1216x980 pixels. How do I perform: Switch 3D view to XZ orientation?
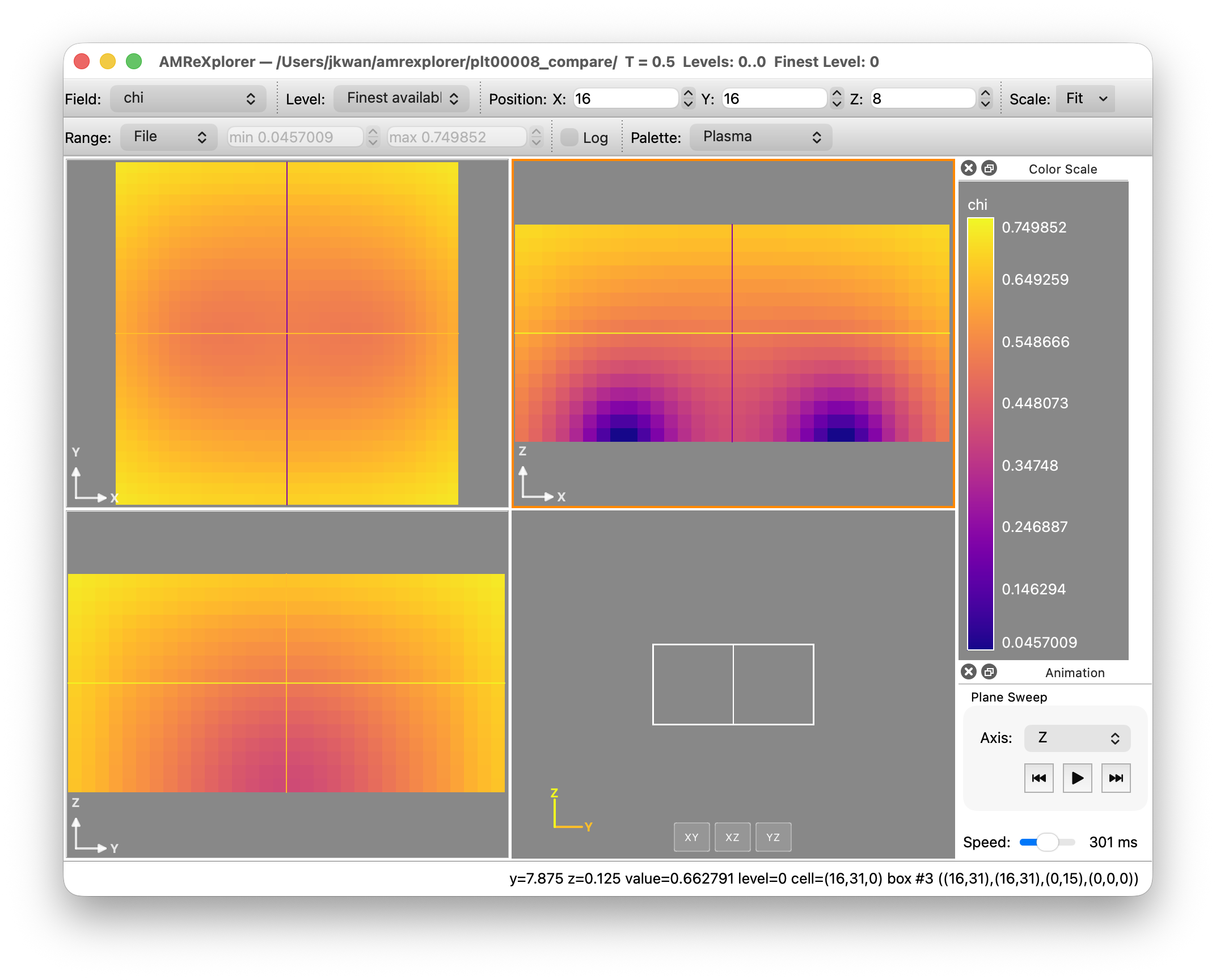coord(732,837)
